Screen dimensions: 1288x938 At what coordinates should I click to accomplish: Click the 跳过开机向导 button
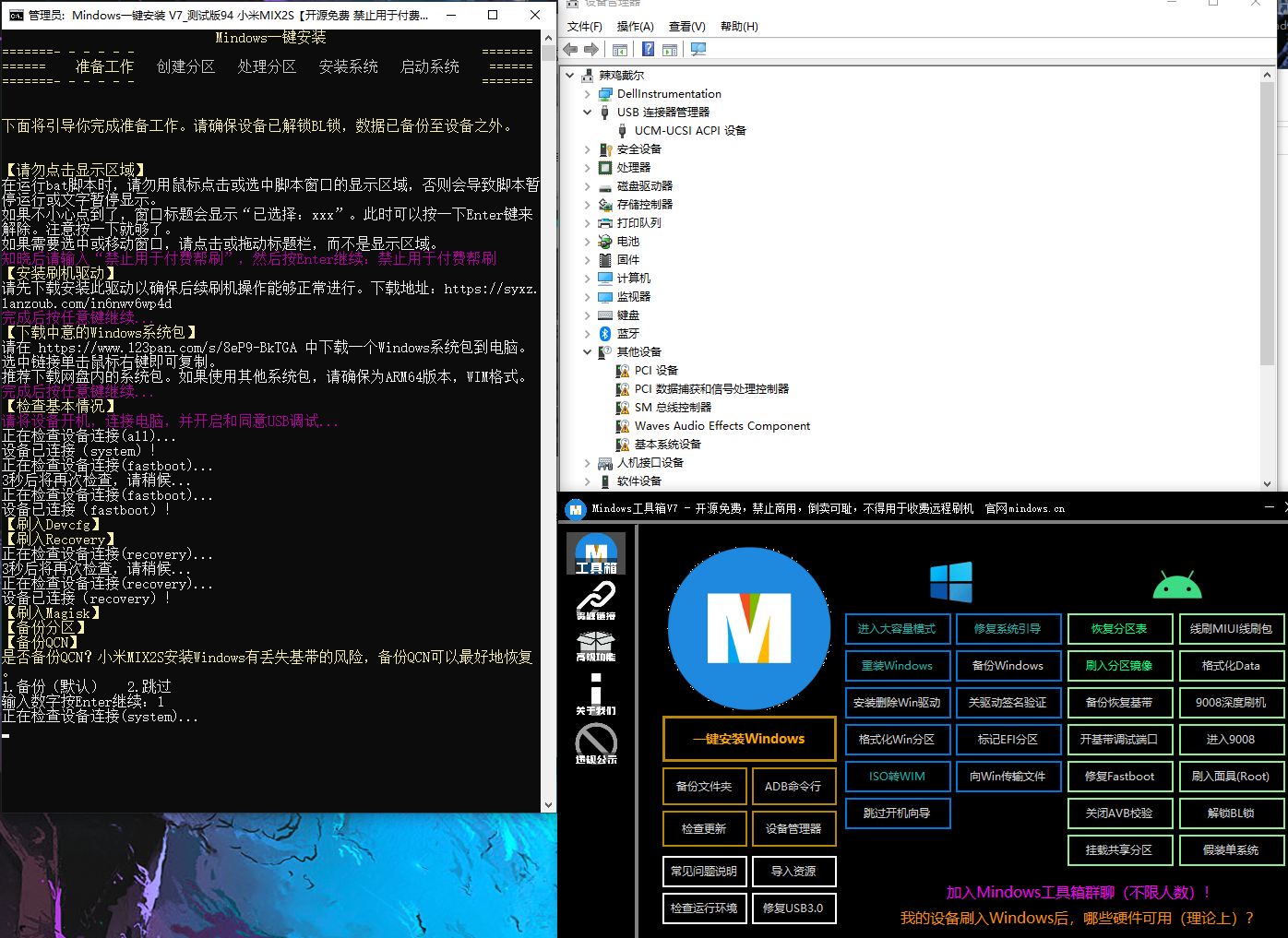click(897, 813)
